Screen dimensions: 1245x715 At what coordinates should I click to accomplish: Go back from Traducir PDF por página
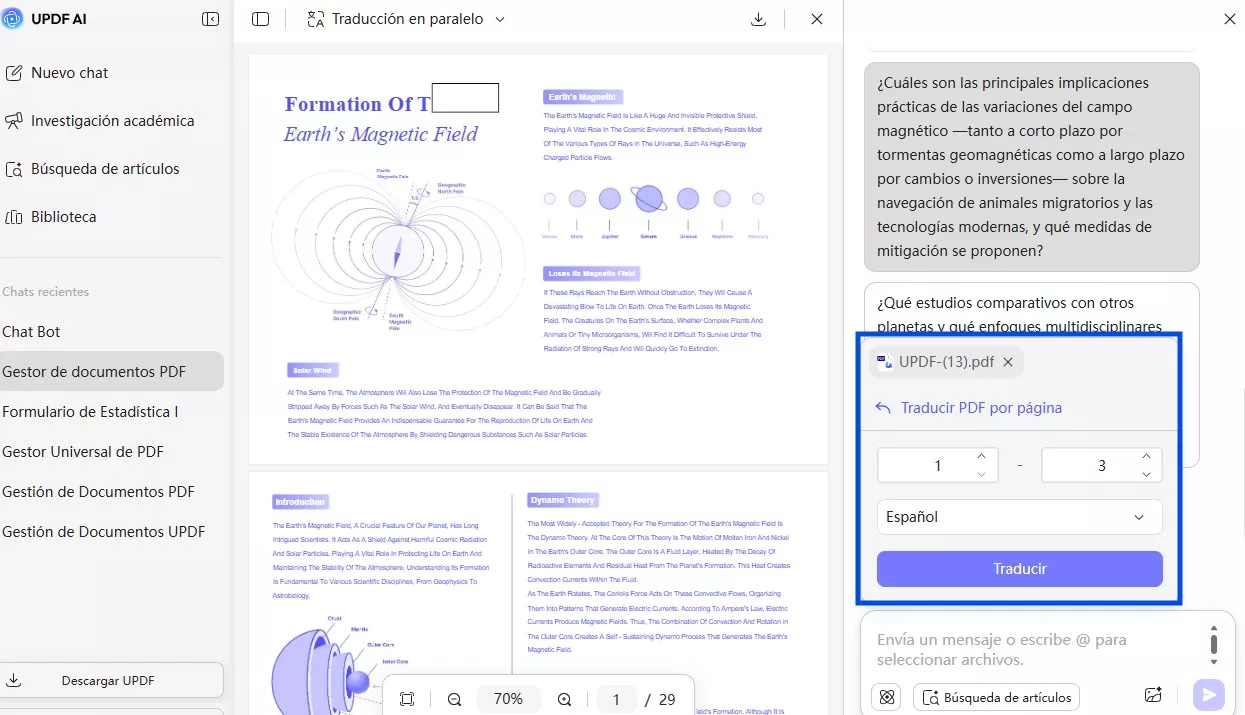point(883,408)
